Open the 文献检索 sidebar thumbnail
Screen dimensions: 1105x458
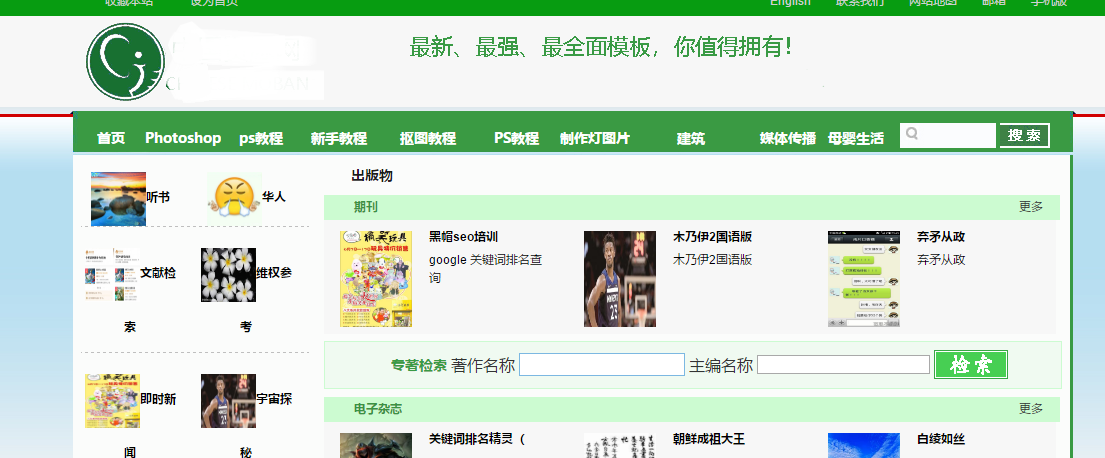click(x=112, y=275)
